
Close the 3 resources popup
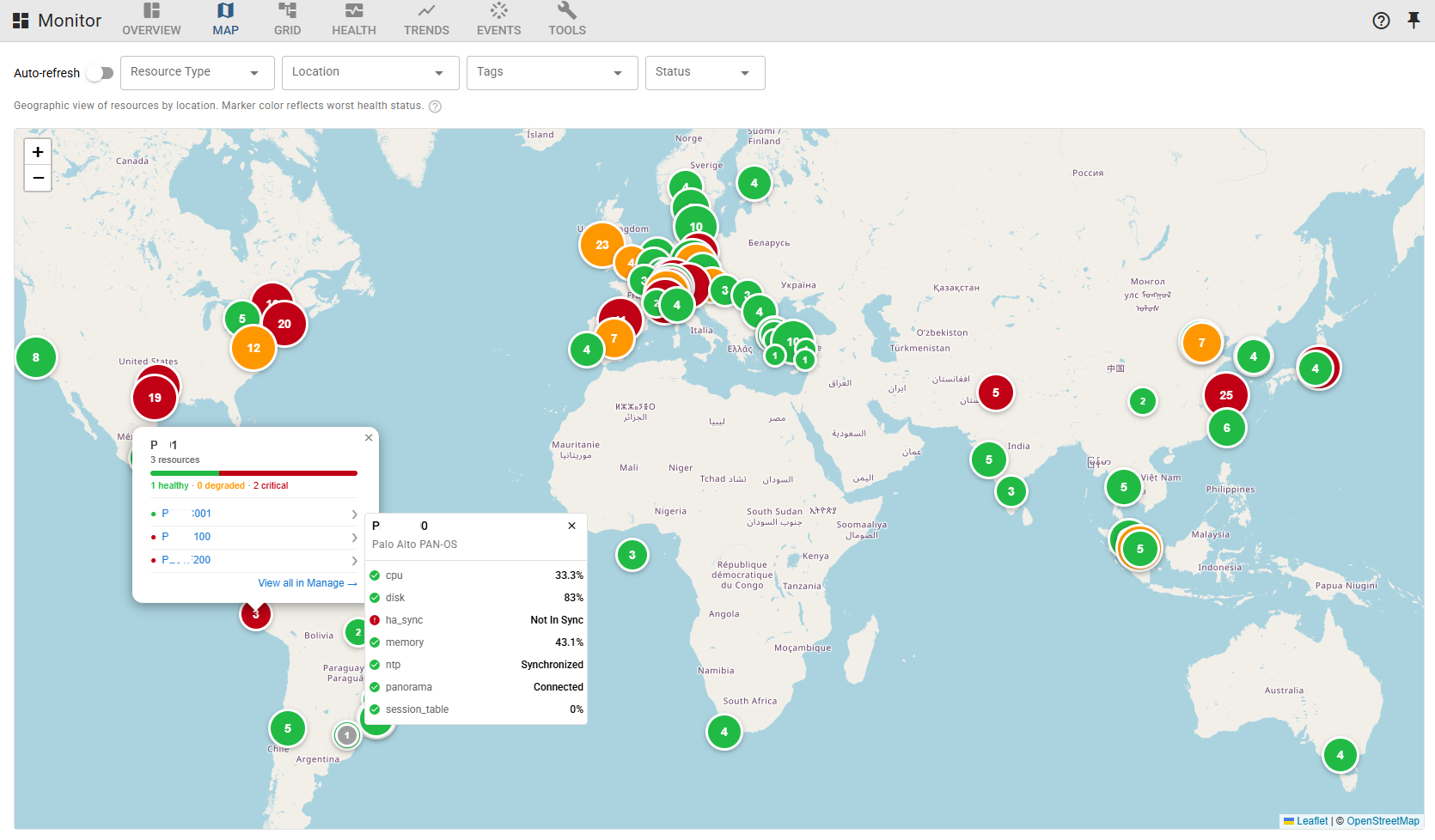369,438
